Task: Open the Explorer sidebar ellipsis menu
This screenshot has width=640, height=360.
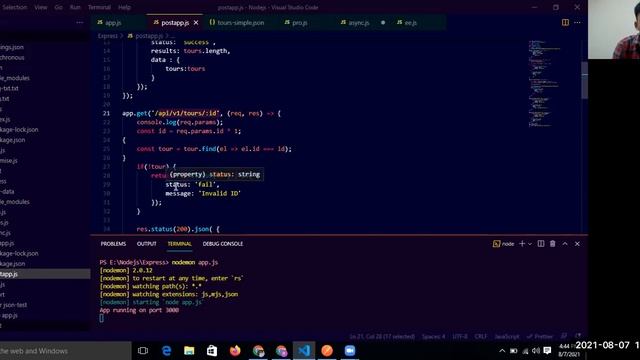Action: [x=80, y=22]
